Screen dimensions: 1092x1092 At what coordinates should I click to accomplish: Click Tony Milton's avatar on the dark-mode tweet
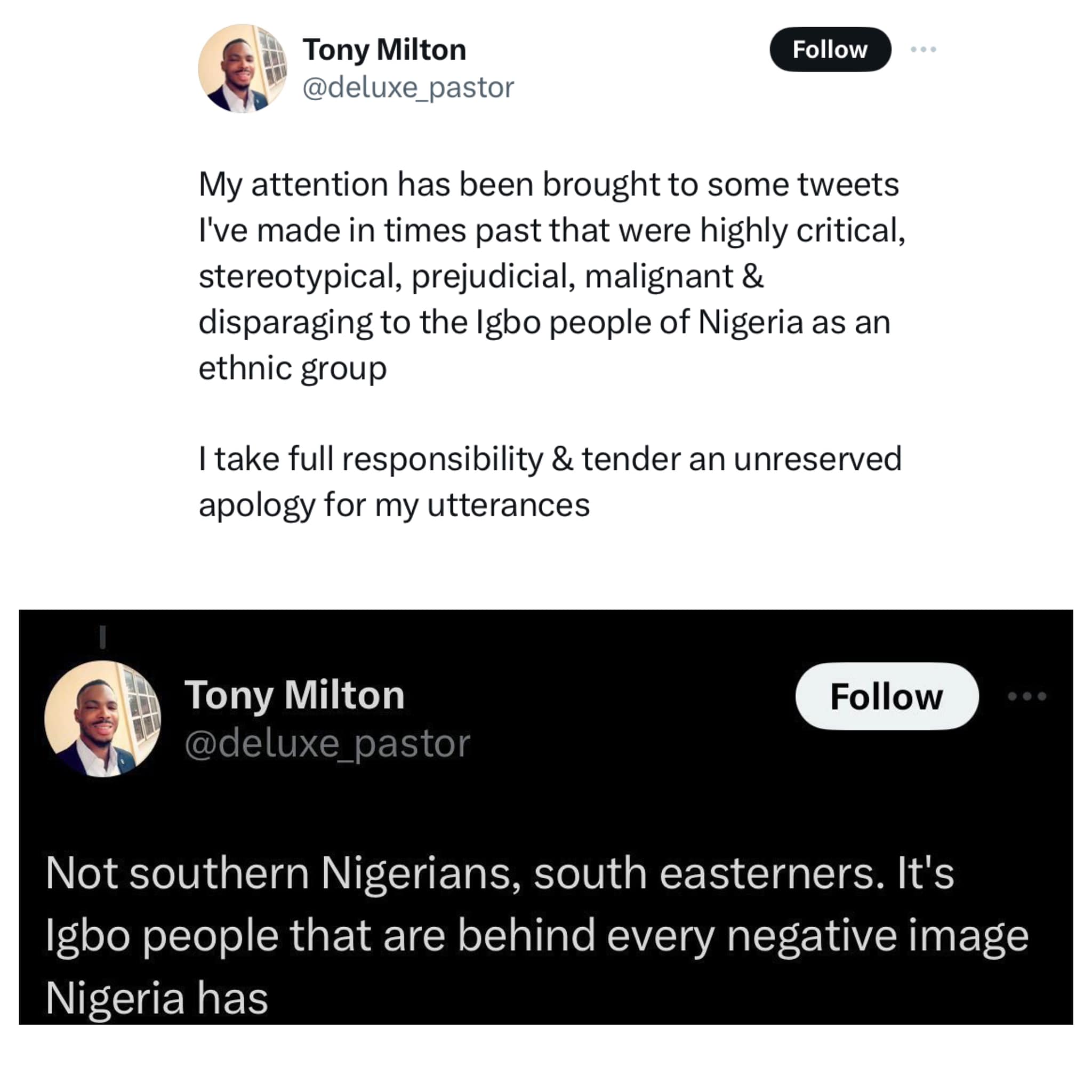click(103, 718)
